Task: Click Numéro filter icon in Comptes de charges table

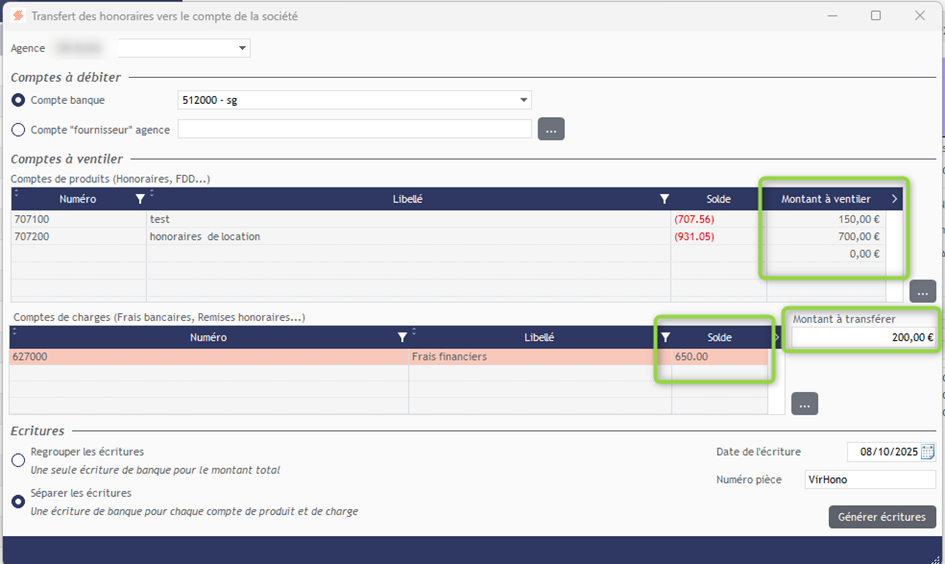Action: point(402,338)
